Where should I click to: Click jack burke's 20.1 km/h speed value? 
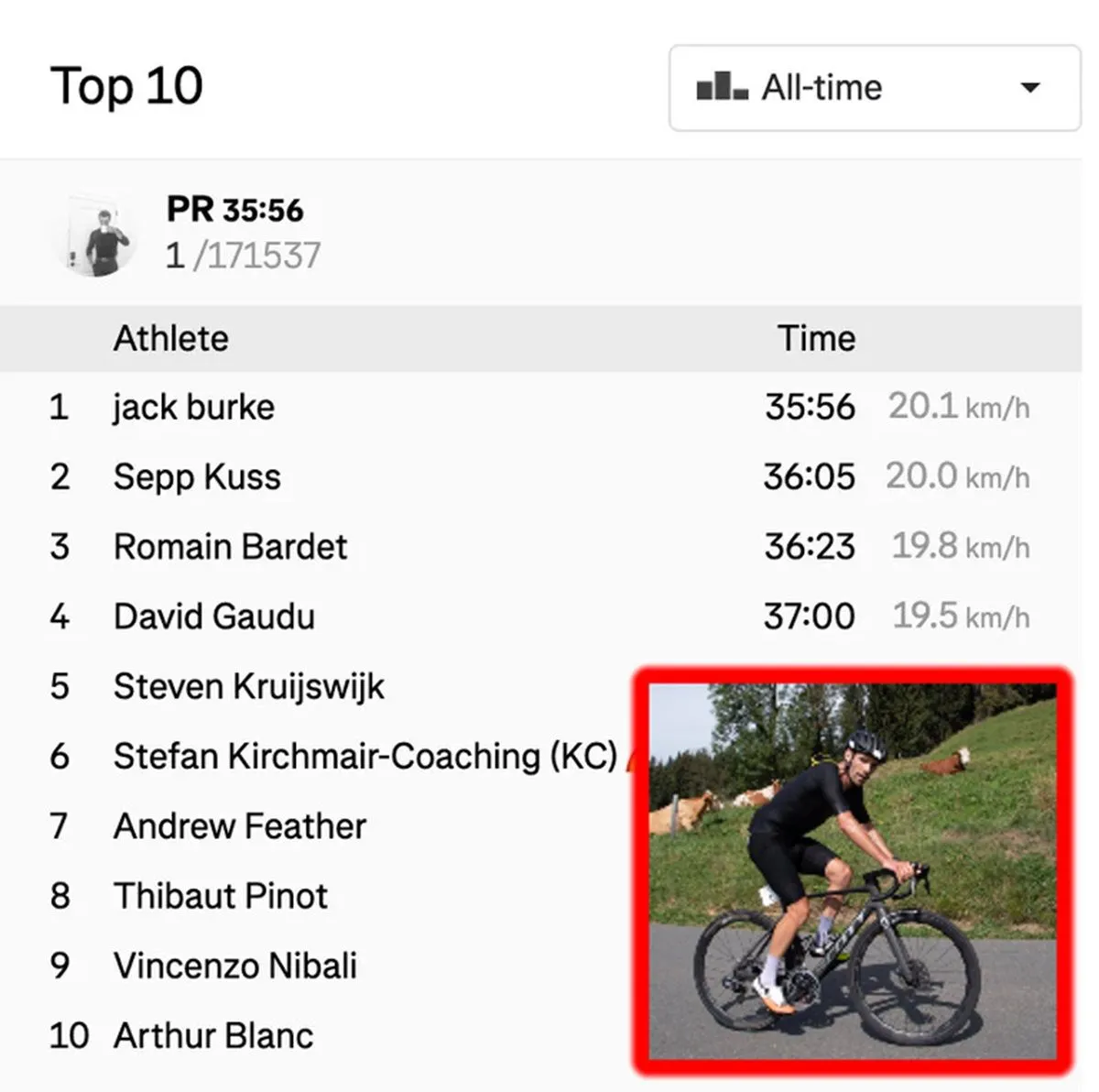click(958, 407)
